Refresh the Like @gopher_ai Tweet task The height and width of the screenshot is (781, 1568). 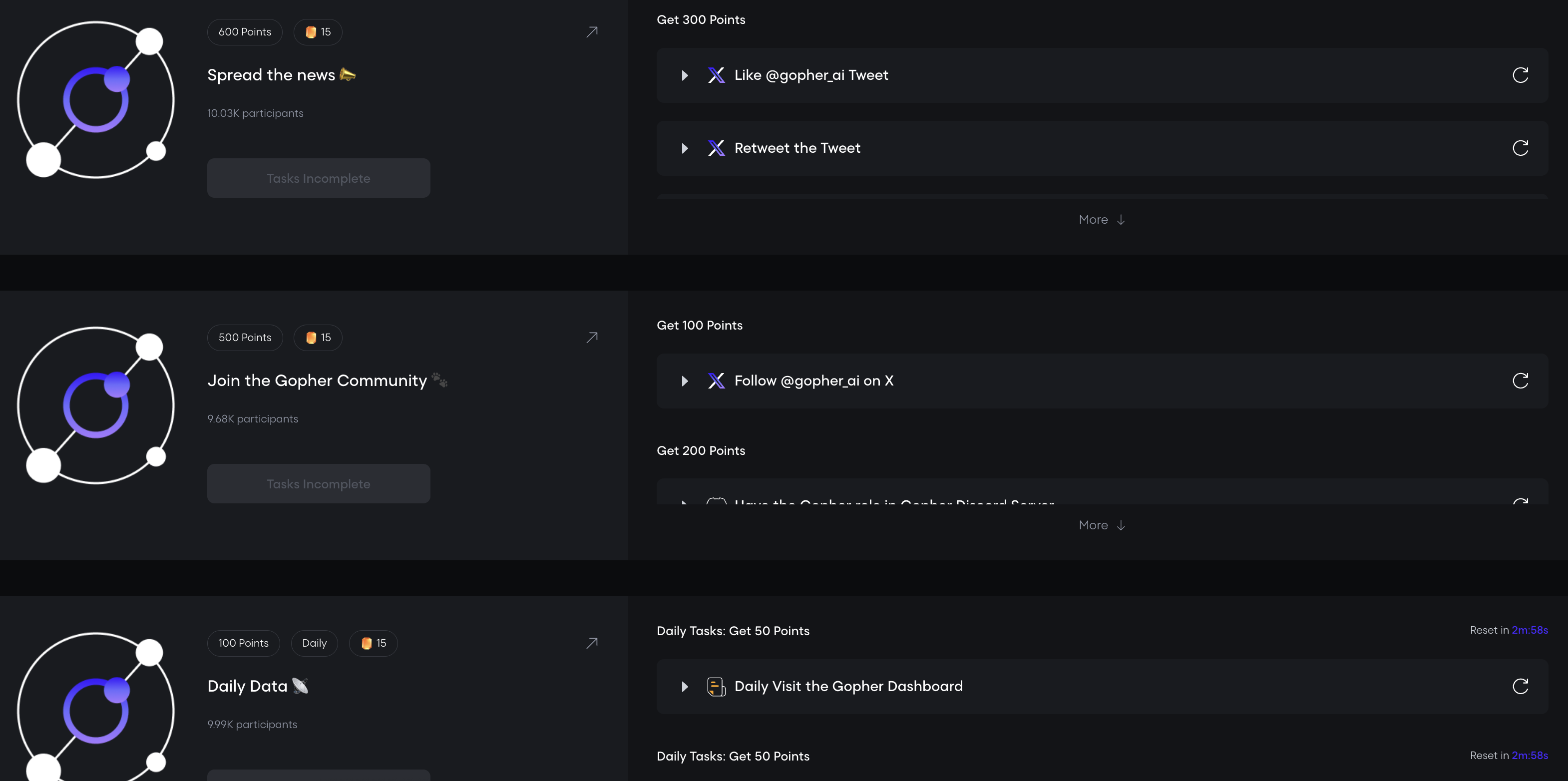pos(1520,75)
